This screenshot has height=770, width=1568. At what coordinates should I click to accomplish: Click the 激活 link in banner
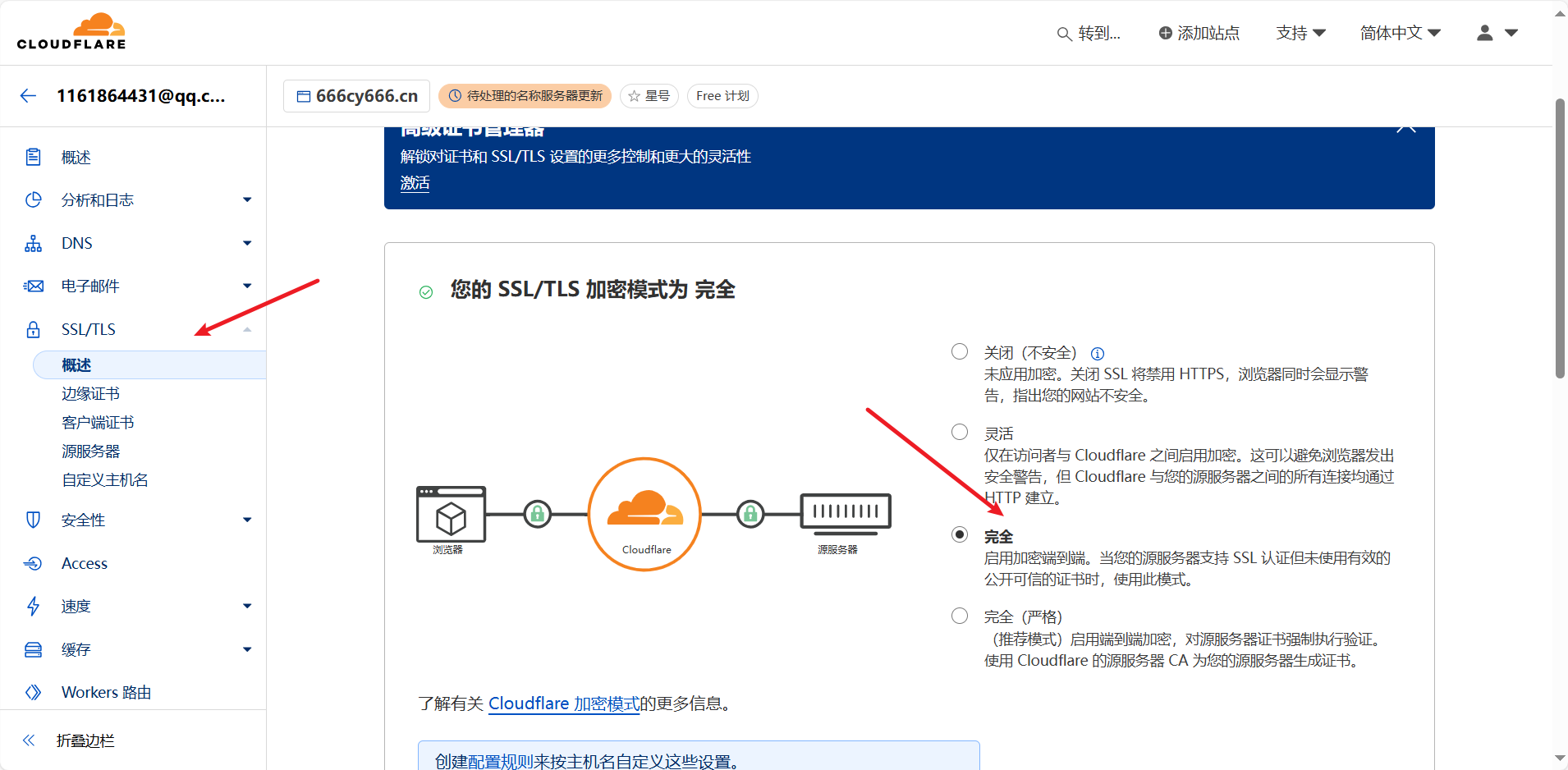[x=415, y=183]
